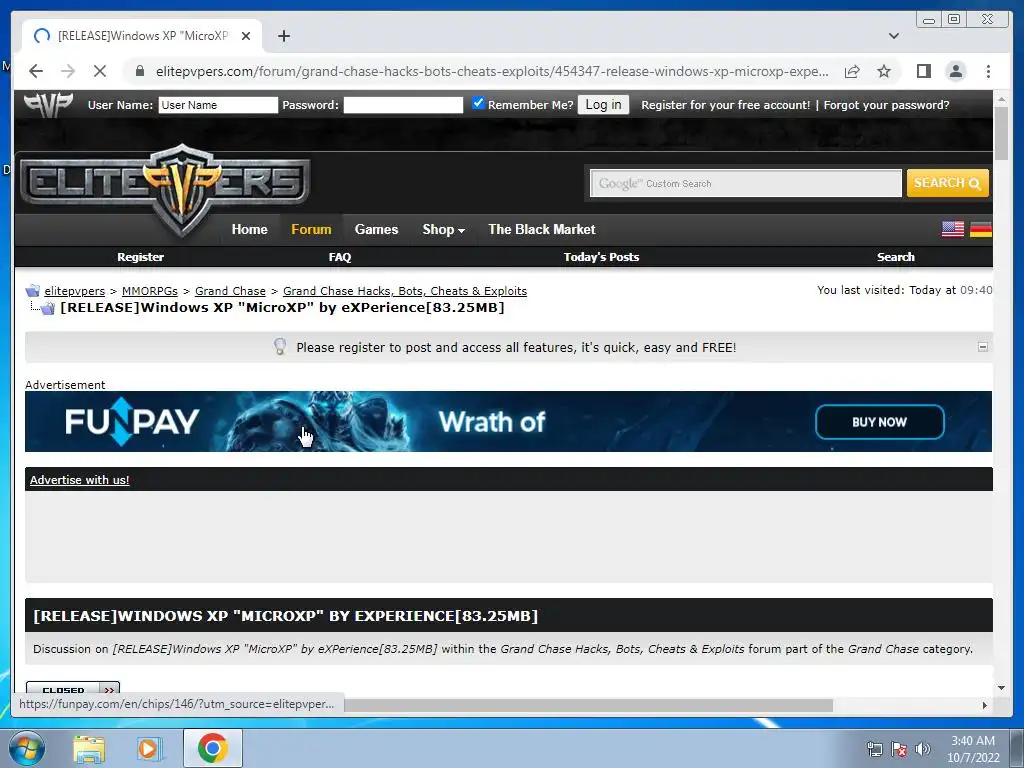1024x768 pixels.
Task: Open Grand Chase Hacks, Bots, Cheats & Exploits link
Action: [x=405, y=291]
